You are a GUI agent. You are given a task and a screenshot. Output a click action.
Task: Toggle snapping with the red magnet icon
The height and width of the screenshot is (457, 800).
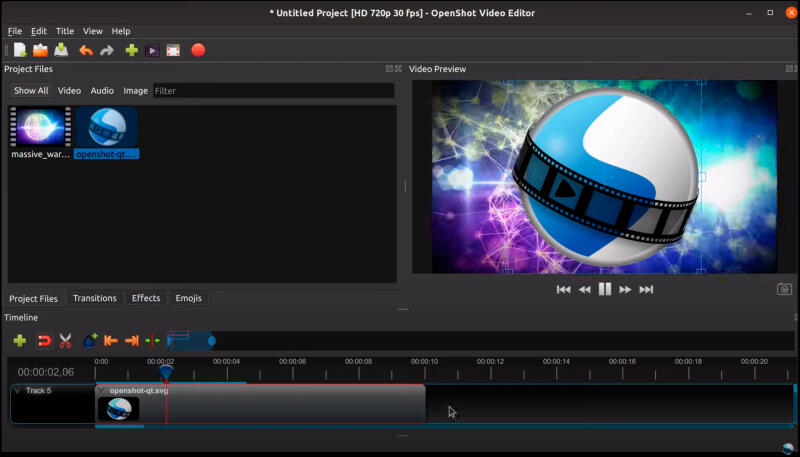(x=44, y=341)
